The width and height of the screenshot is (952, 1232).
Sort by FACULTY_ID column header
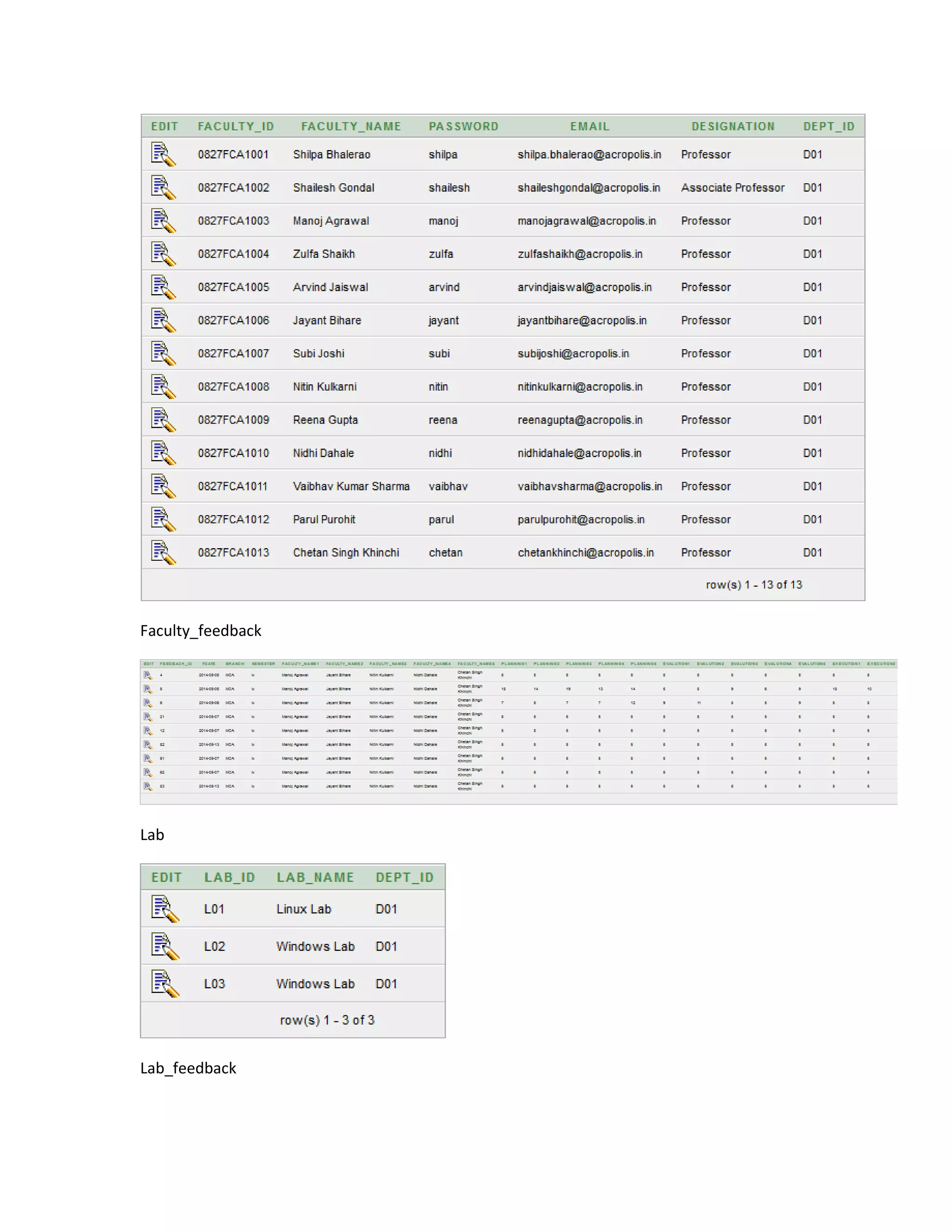tap(236, 126)
